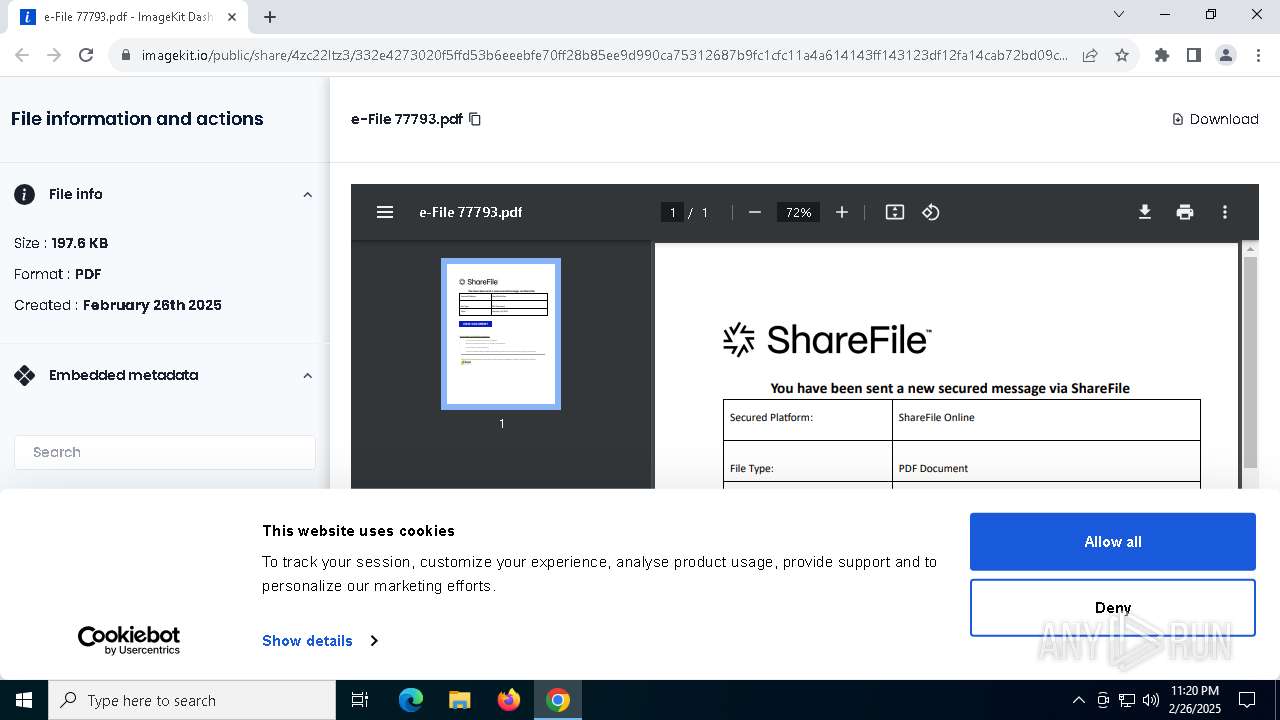This screenshot has width=1280, height=720.
Task: Launch Microsoft Edge from taskbar
Action: (x=411, y=700)
